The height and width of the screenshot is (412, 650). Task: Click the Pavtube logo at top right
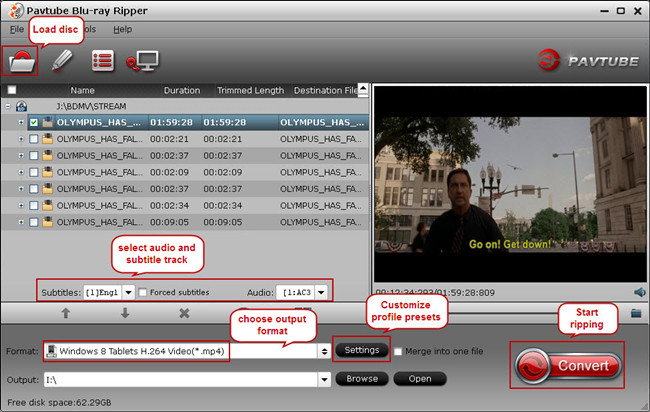pos(588,61)
